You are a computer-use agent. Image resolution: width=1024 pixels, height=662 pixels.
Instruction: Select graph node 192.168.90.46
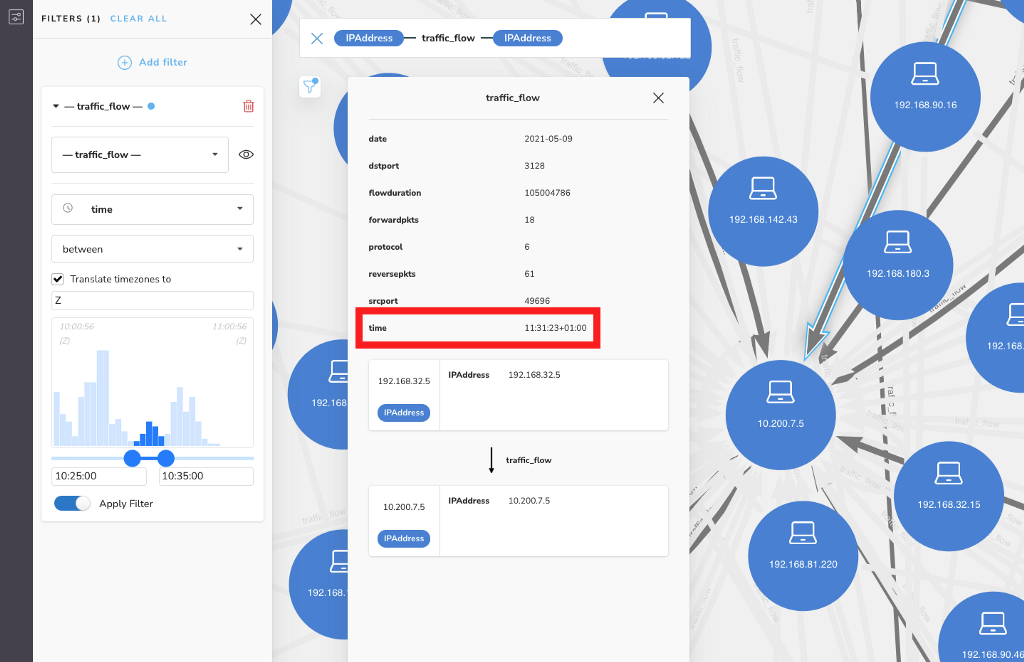(983, 627)
